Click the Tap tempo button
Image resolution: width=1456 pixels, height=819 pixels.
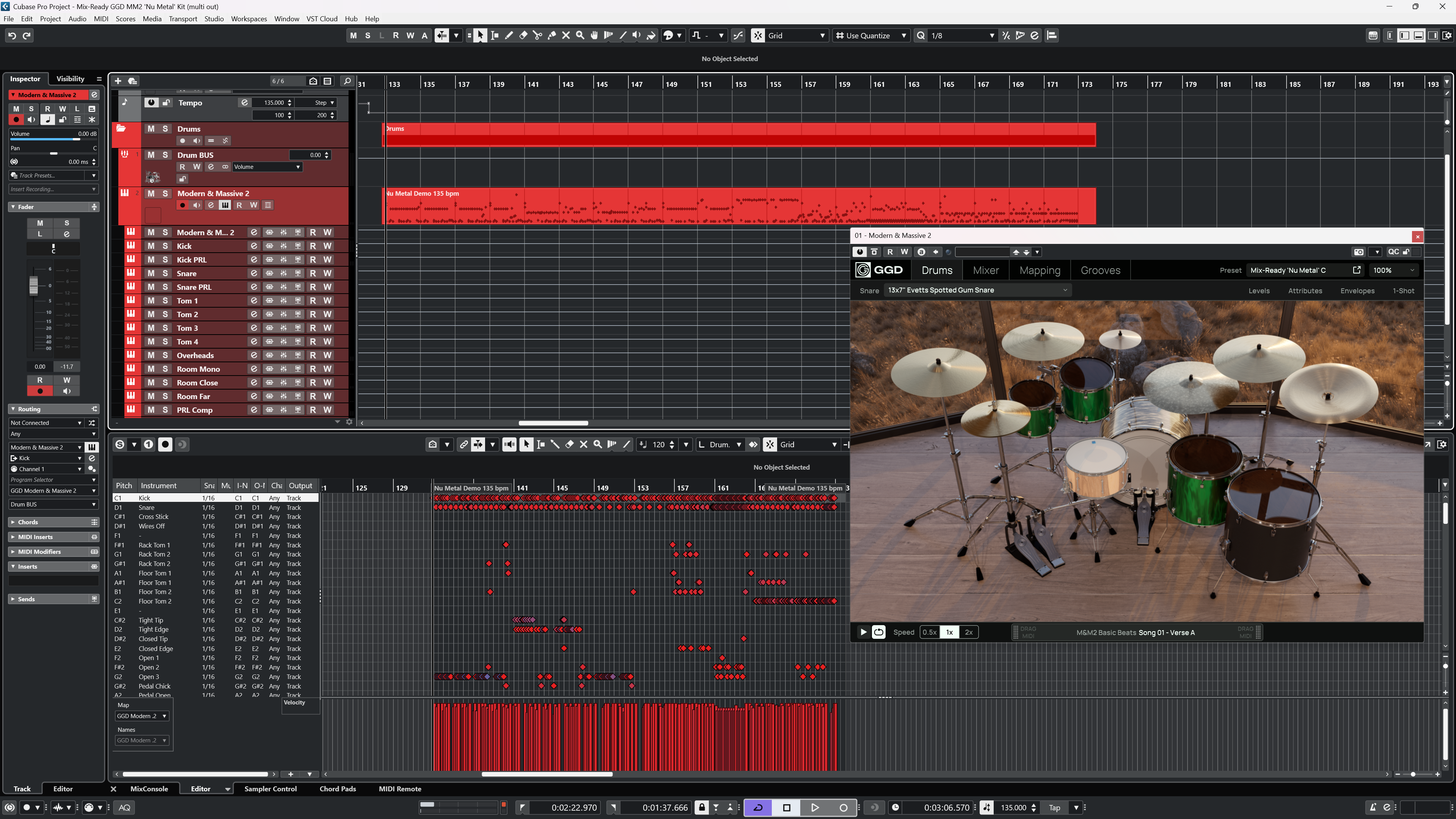(x=1054, y=807)
